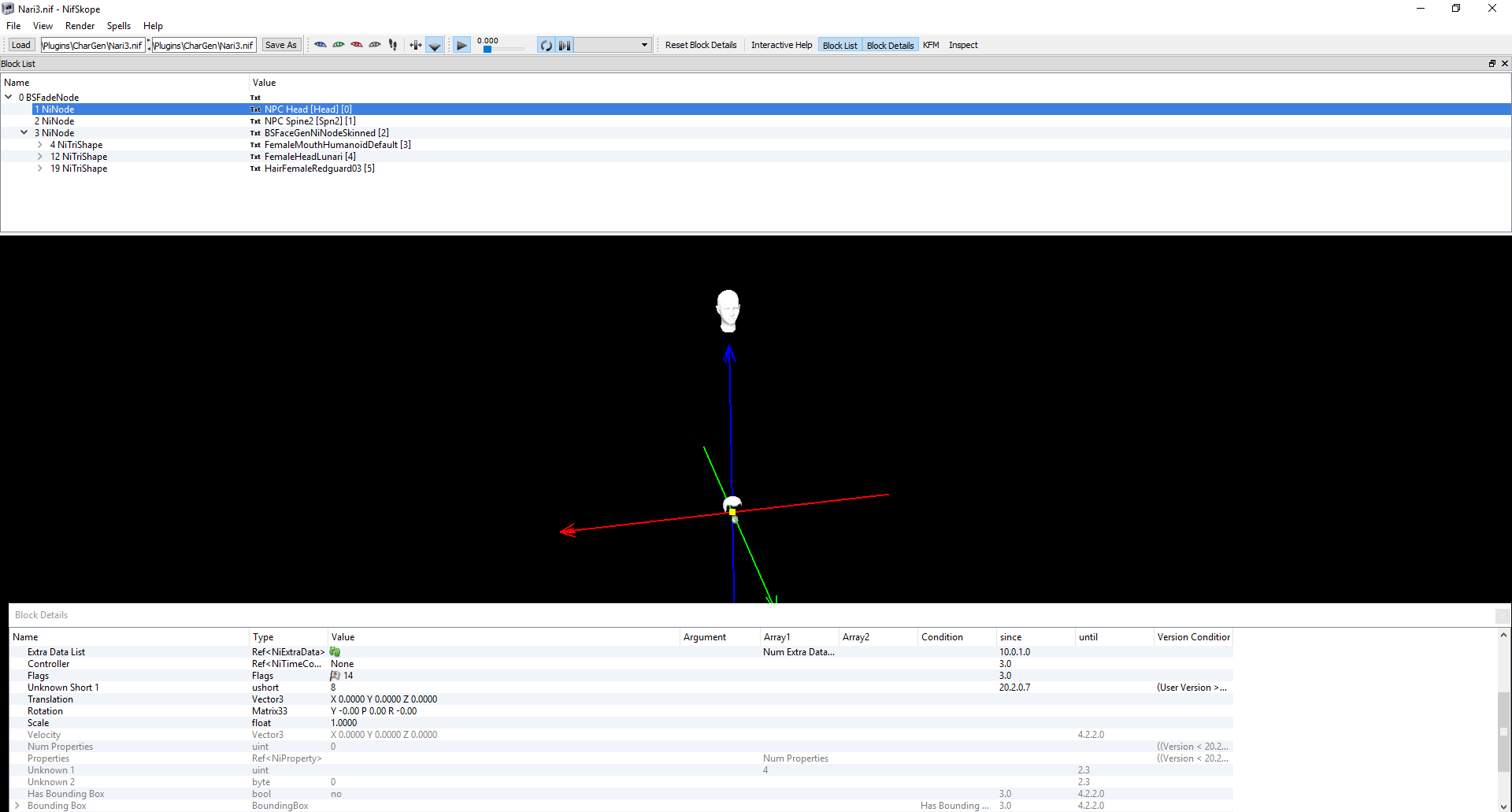1512x812 pixels.
Task: Click the blue eye view icon
Action: [x=321, y=45]
